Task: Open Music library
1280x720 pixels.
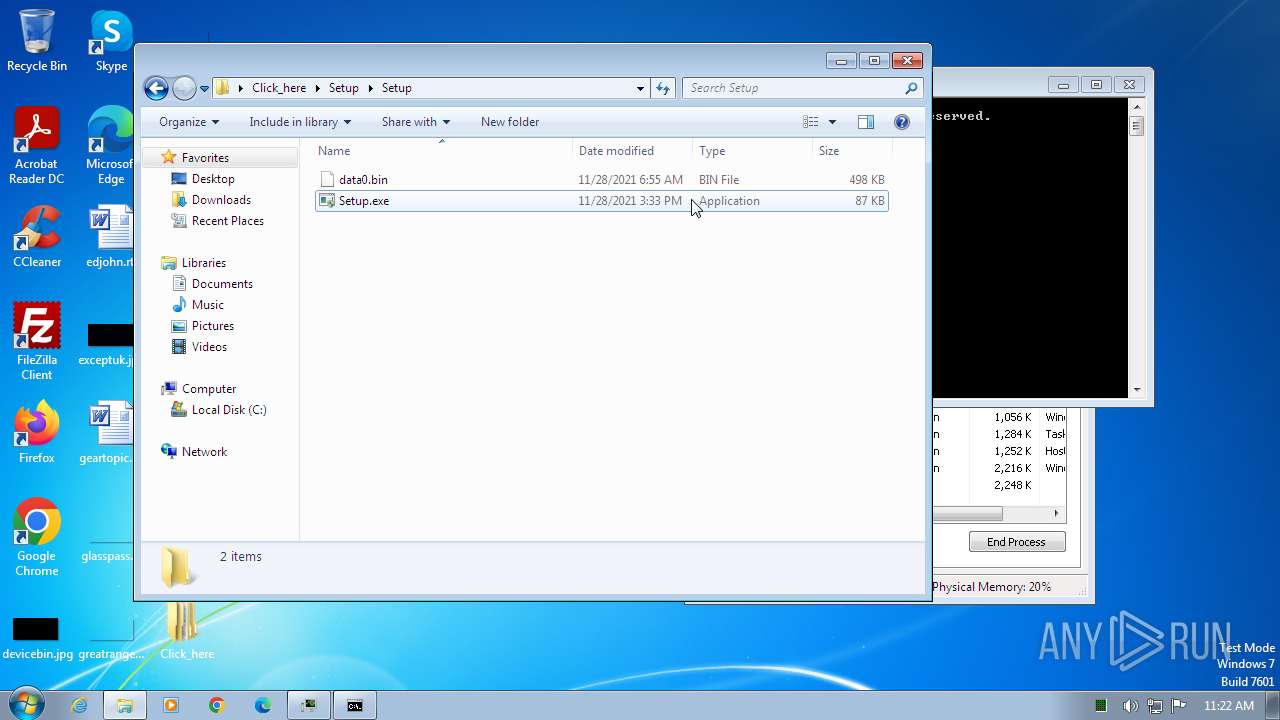Action: click(x=208, y=305)
